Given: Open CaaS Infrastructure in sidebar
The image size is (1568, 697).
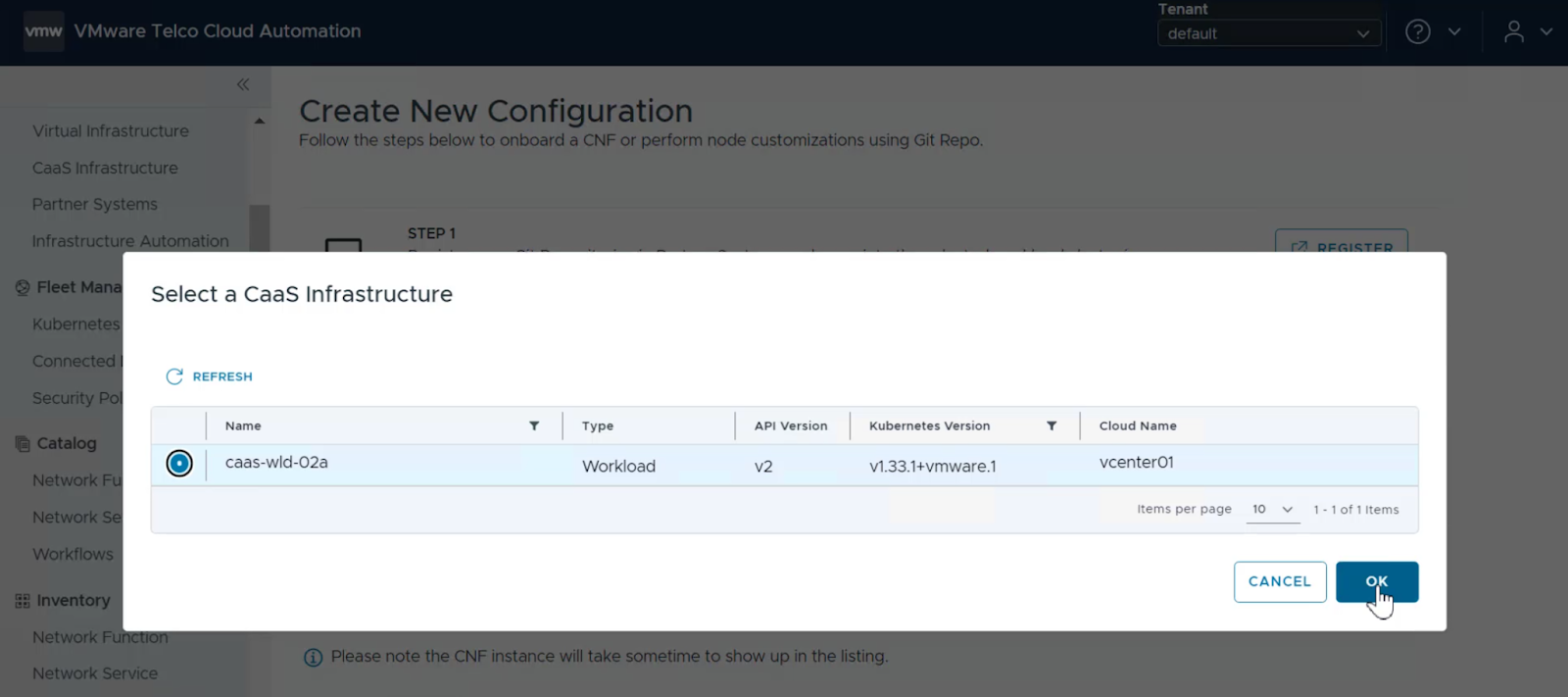Looking at the screenshot, I should click(105, 168).
